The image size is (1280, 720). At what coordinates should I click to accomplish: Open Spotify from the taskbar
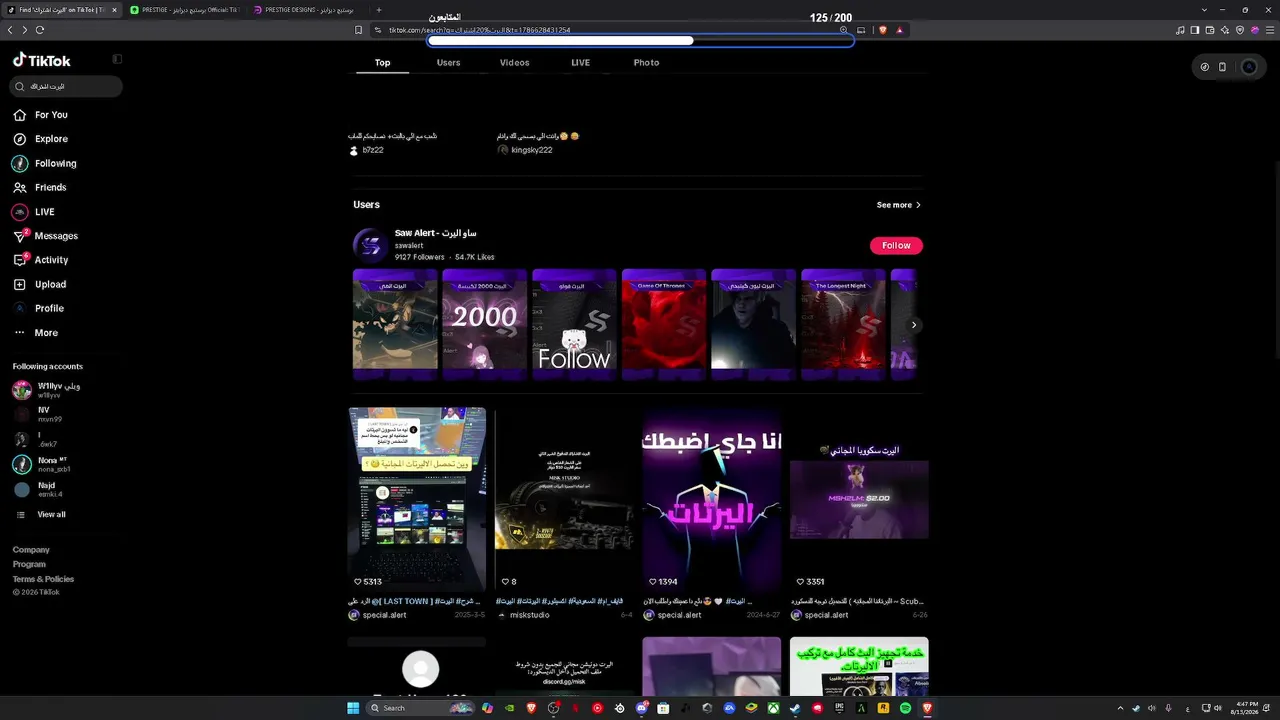(906, 708)
